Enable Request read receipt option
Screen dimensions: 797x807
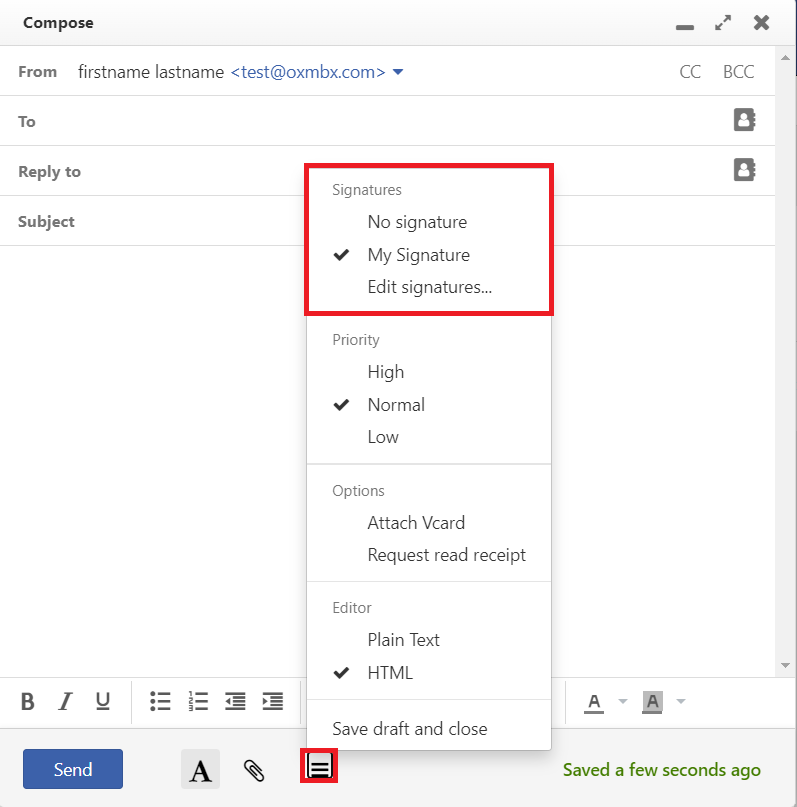446,555
